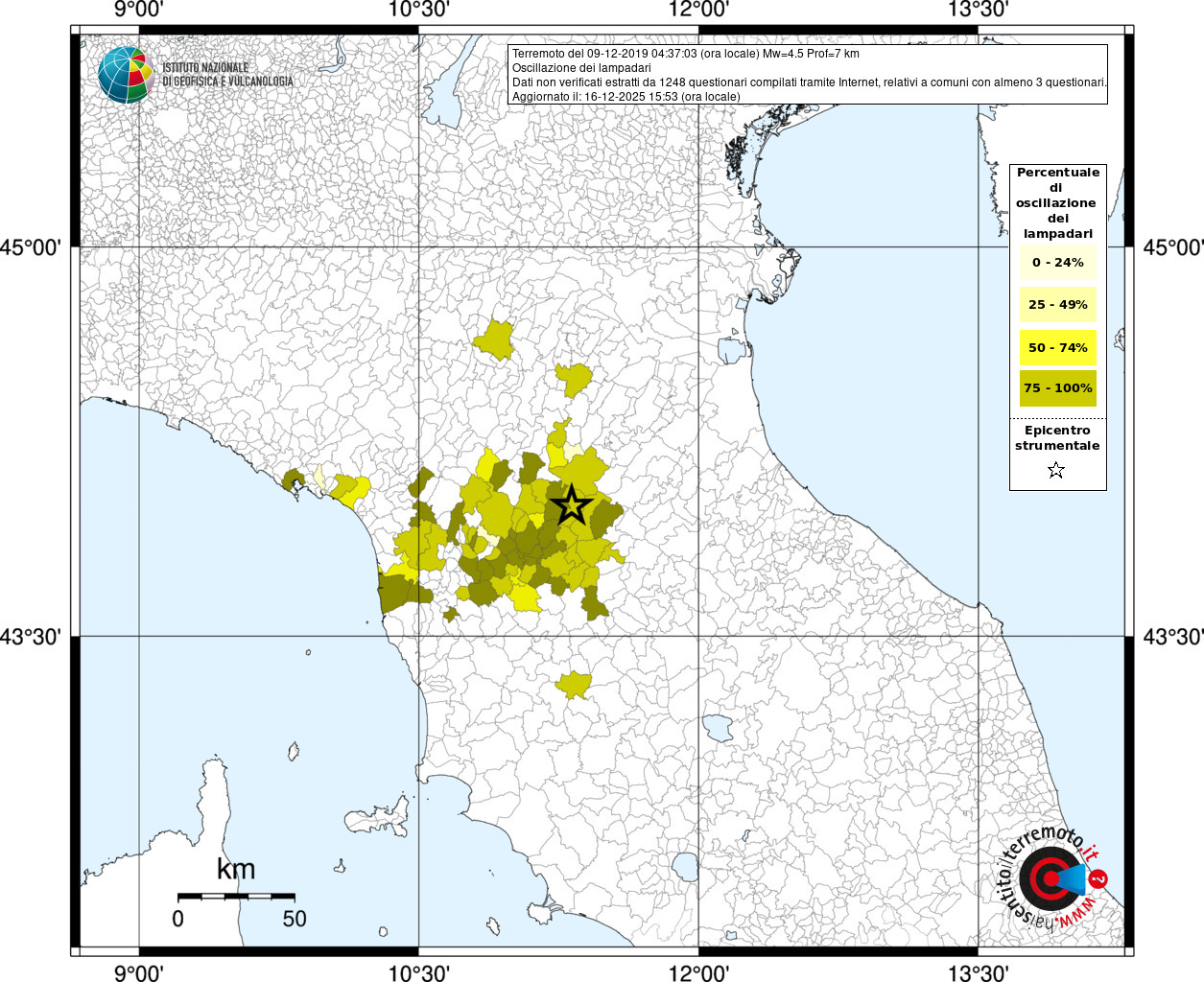
Task: Click the 25 - 49% legend swatch
Action: (1057, 305)
